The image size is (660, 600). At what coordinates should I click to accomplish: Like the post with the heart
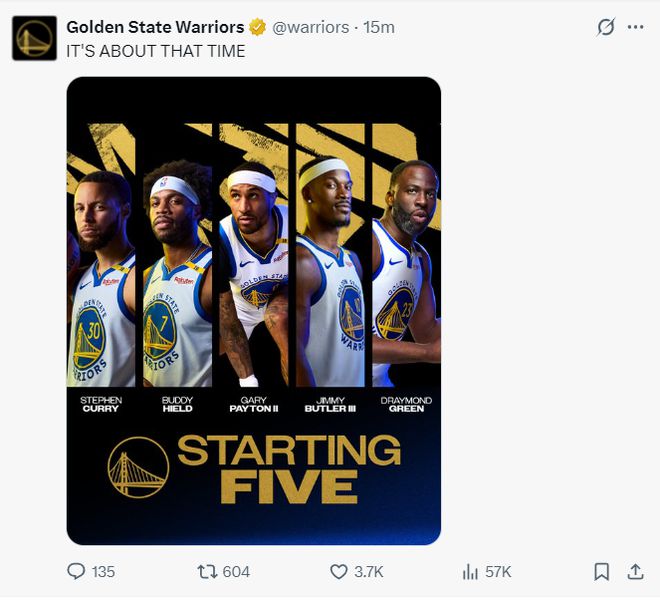point(339,572)
